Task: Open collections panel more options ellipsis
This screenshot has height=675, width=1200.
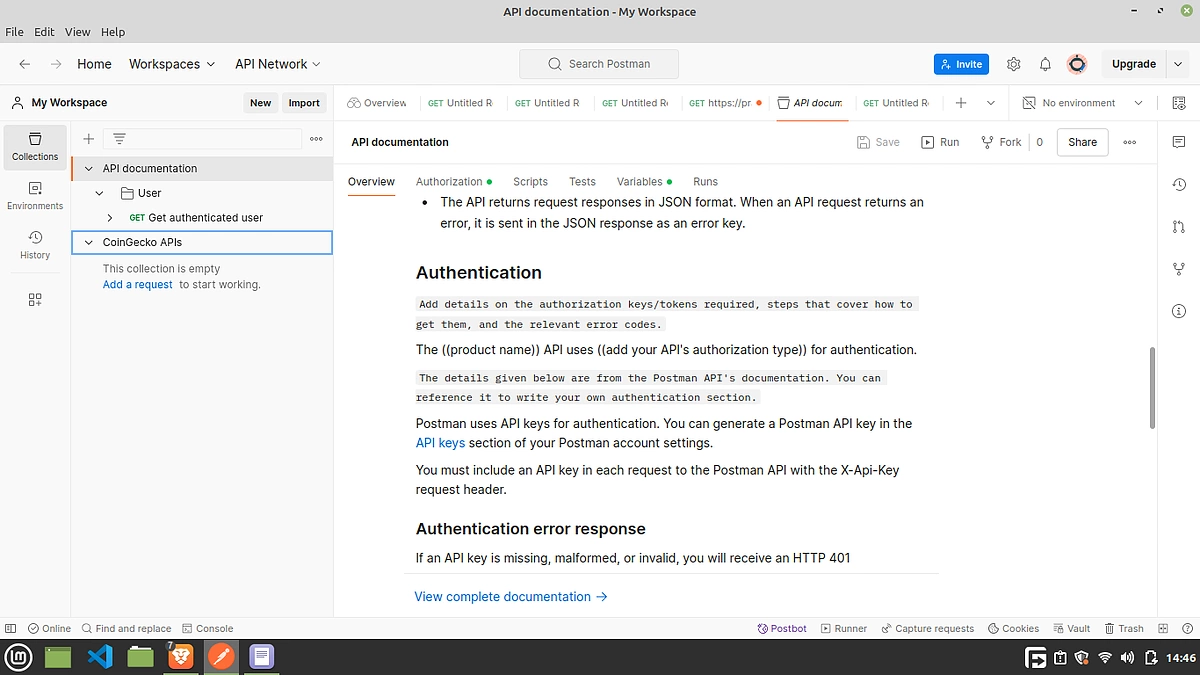Action: 316,139
